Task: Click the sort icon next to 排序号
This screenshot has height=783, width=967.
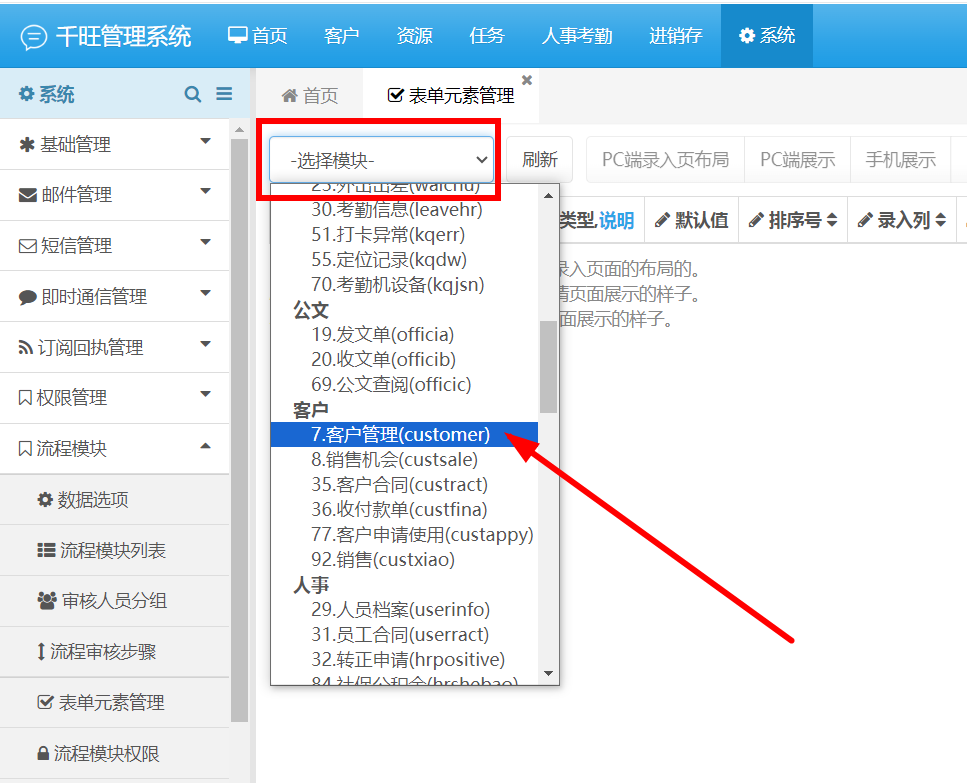Action: pyautogui.click(x=832, y=220)
